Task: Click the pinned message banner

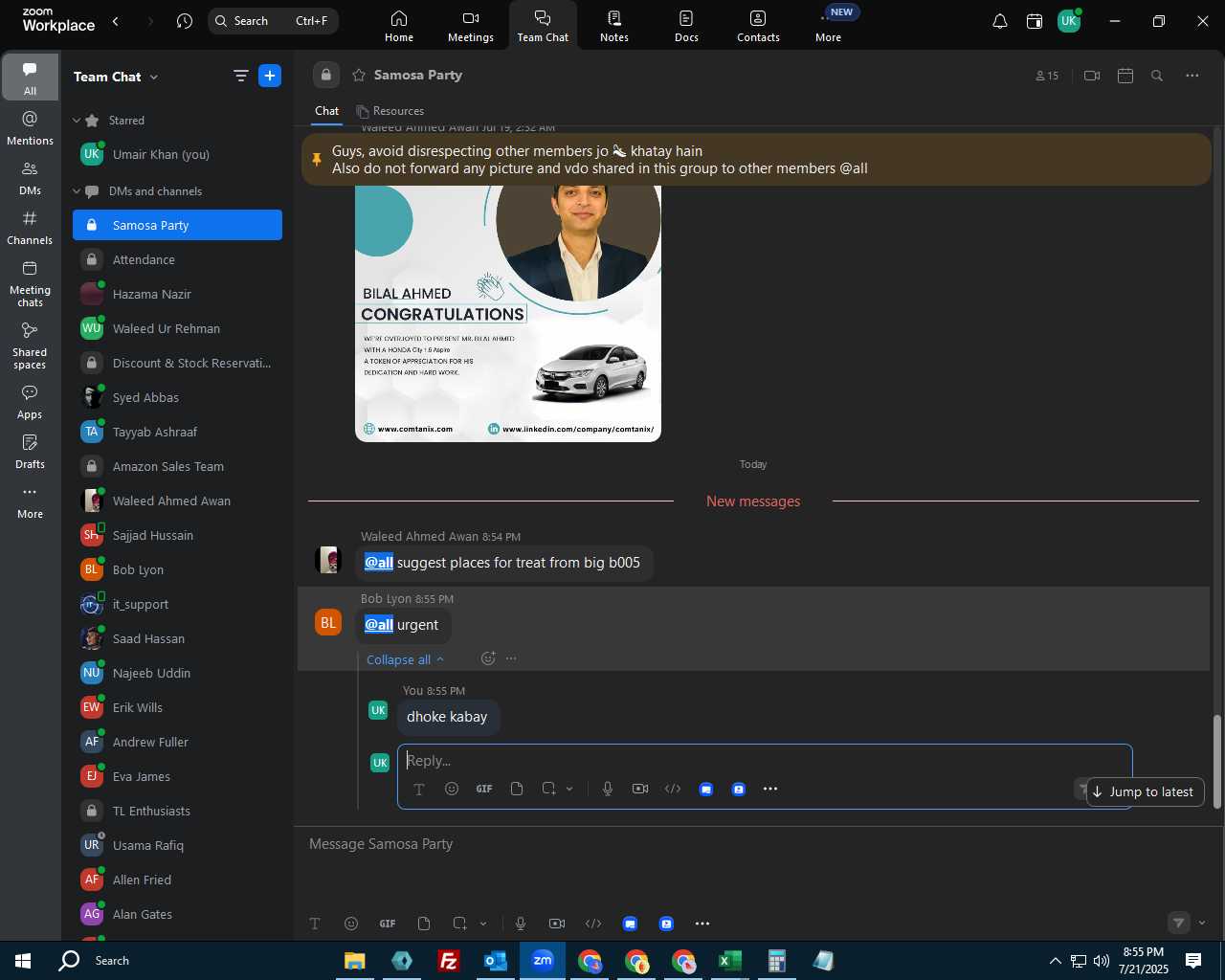Action: 756,160
